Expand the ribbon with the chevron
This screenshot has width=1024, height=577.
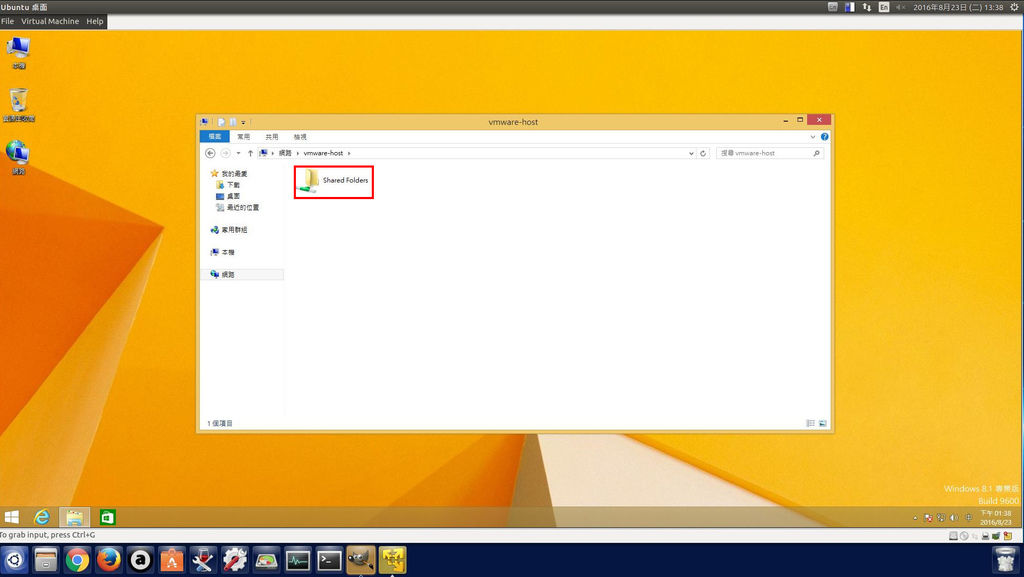pyautogui.click(x=812, y=137)
